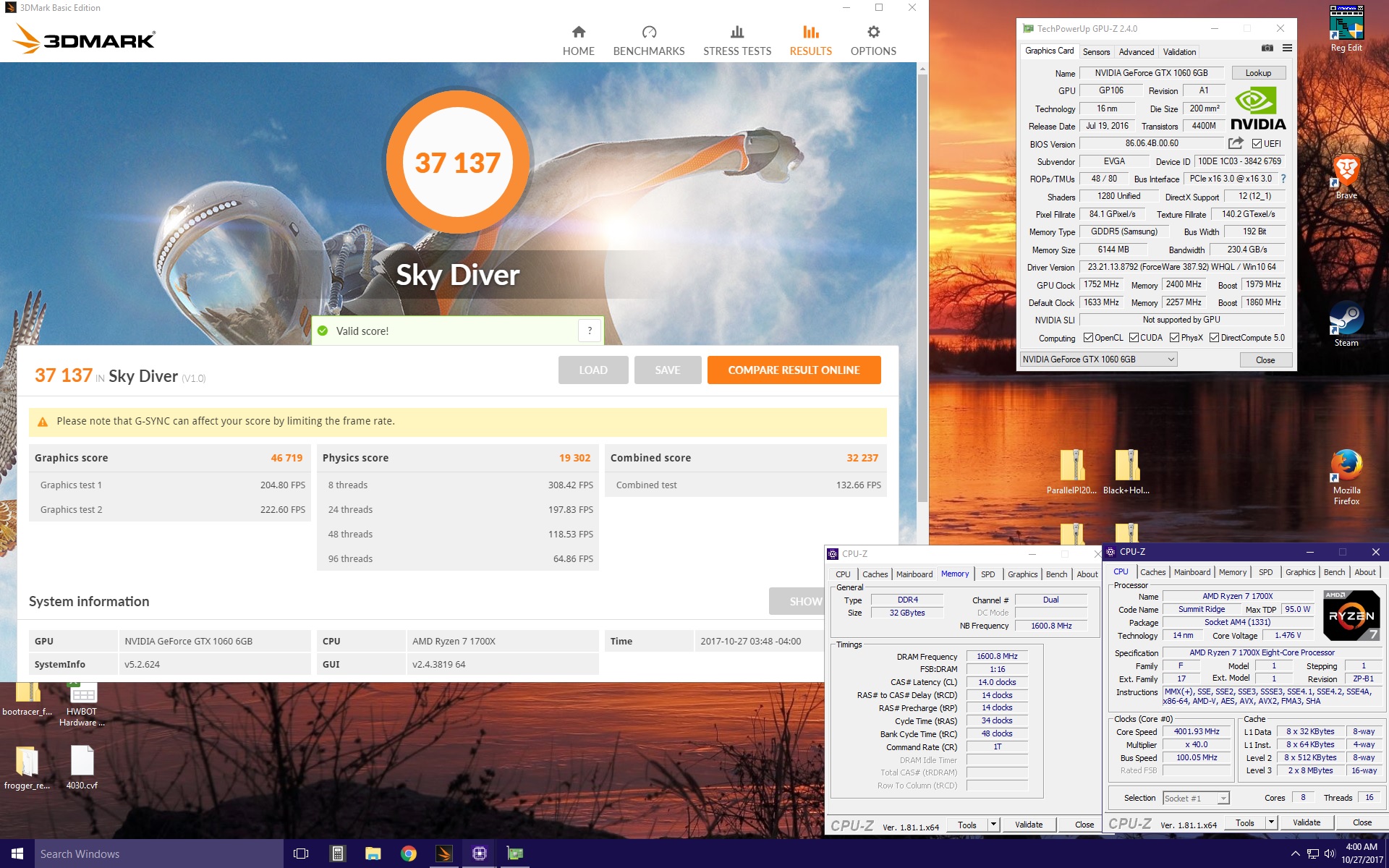Click the SAVE button in 3DMark
The image size is (1389, 868).
pos(668,370)
